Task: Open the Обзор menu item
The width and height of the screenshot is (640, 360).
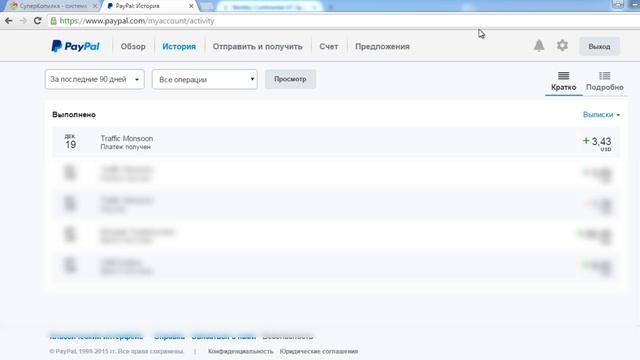Action: pyautogui.click(x=133, y=47)
